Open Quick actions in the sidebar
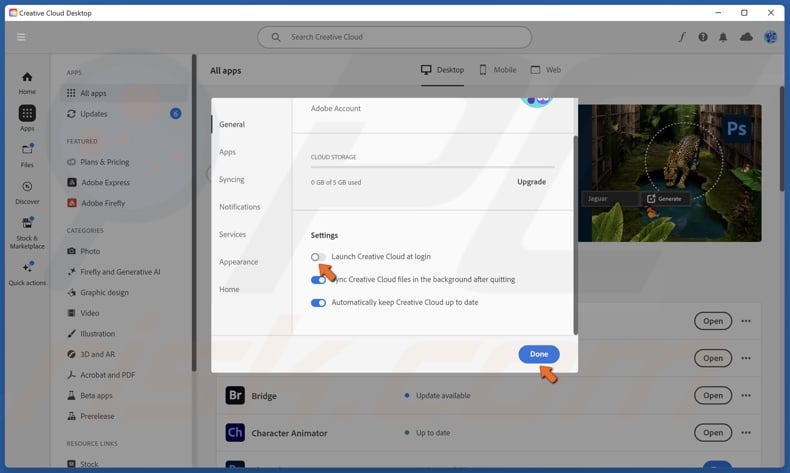 coord(27,273)
